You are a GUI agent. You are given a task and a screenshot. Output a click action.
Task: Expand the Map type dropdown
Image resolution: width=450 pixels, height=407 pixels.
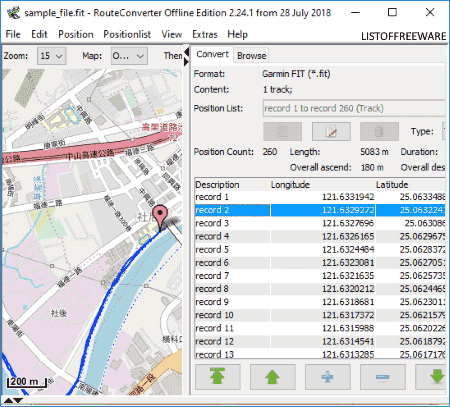[129, 56]
